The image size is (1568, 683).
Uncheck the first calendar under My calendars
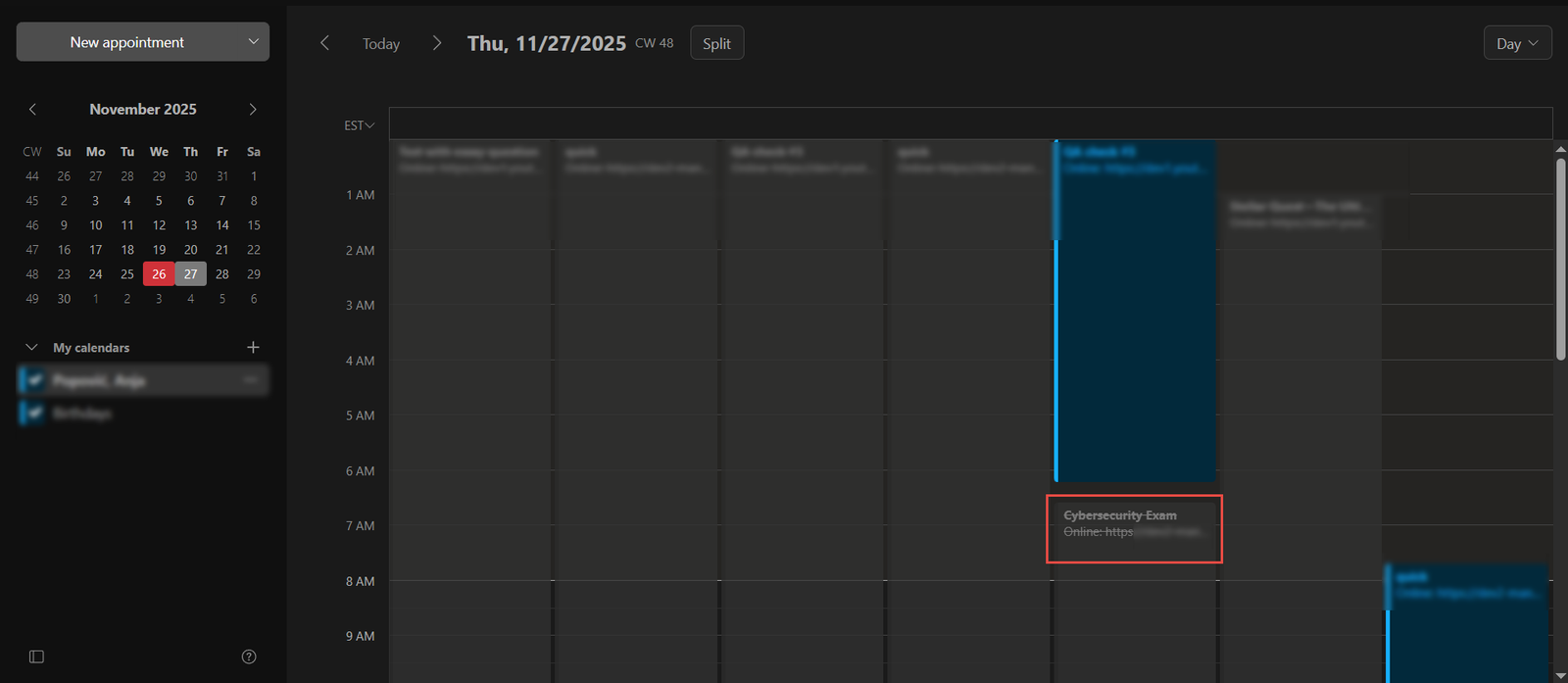[35, 380]
